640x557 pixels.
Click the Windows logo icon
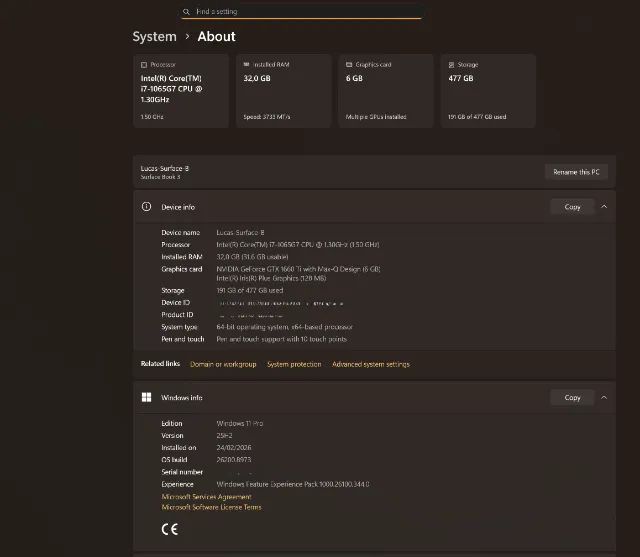pyautogui.click(x=146, y=397)
